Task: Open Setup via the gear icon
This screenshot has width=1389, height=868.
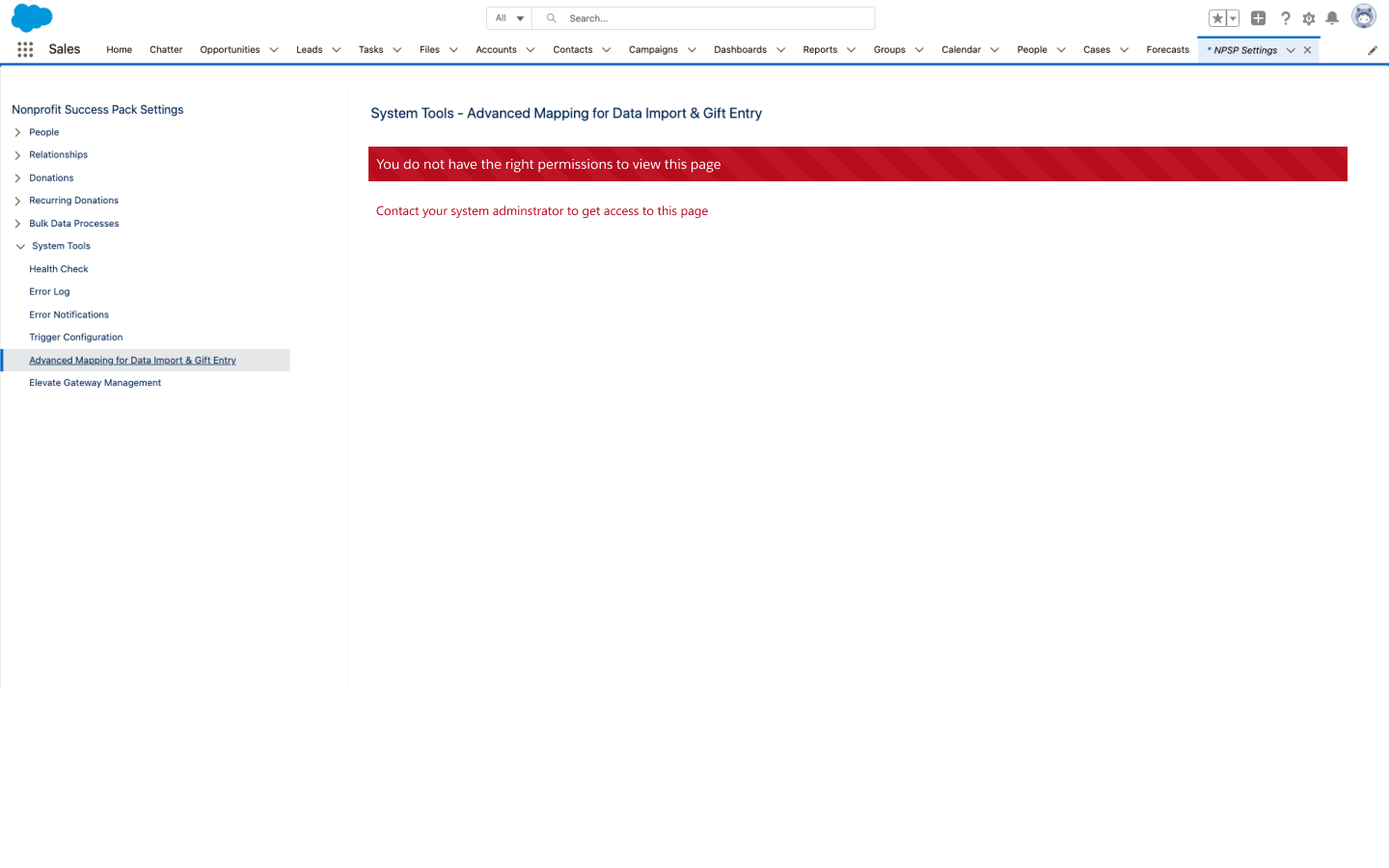Action: click(1308, 17)
